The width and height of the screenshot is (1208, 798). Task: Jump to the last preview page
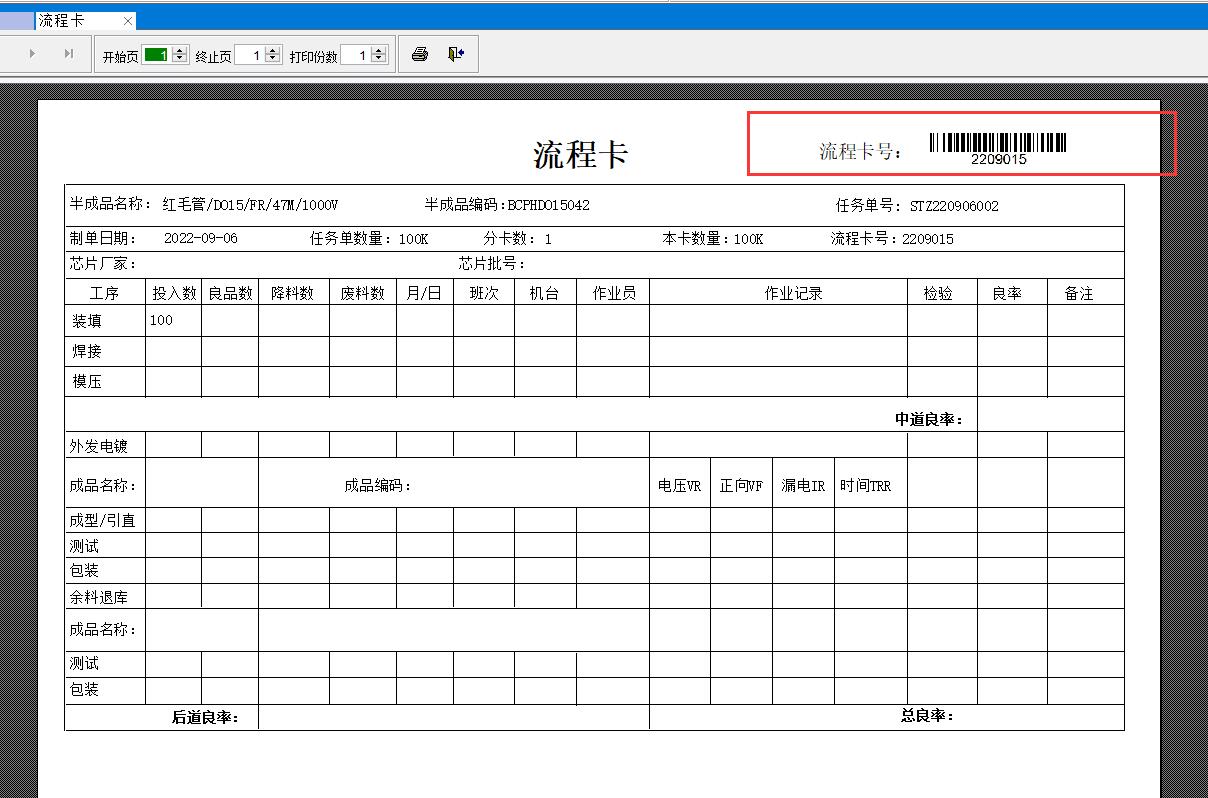tap(68, 54)
